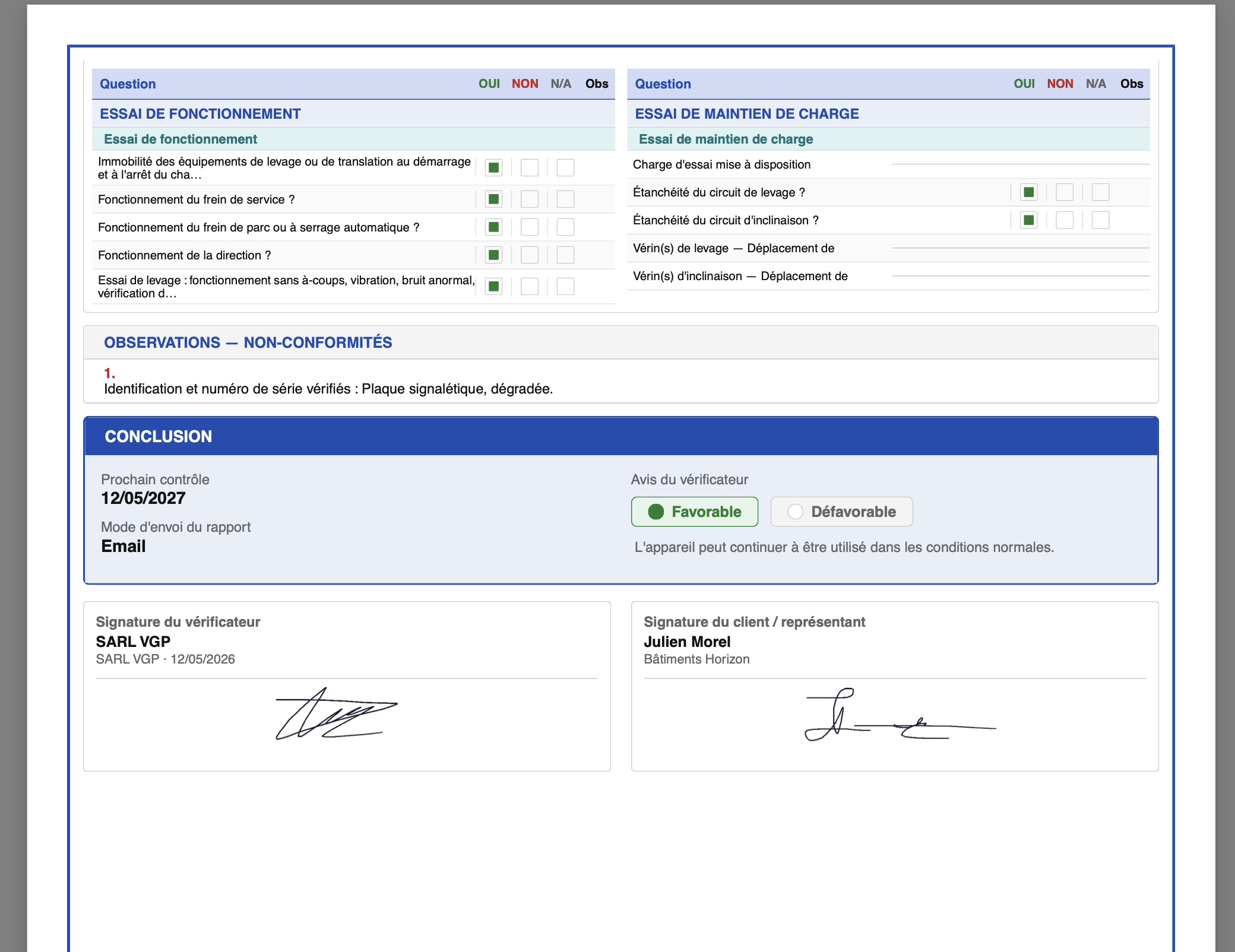Viewport: 1235px width, 952px height.
Task: Click the Mode d'envoi du rapport label
Action: point(176,527)
